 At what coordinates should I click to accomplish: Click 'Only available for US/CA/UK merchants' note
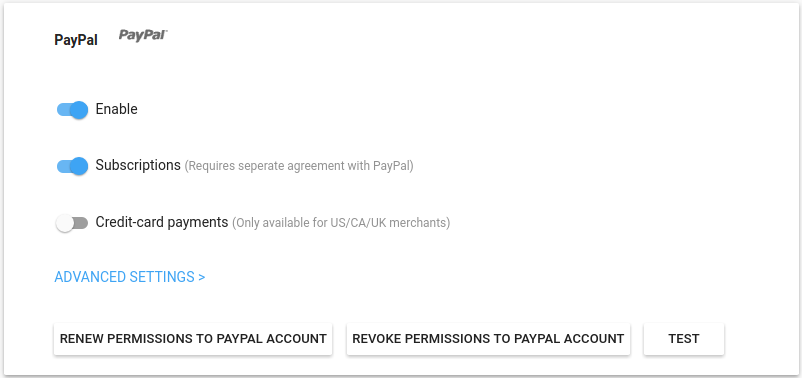pyautogui.click(x=341, y=223)
